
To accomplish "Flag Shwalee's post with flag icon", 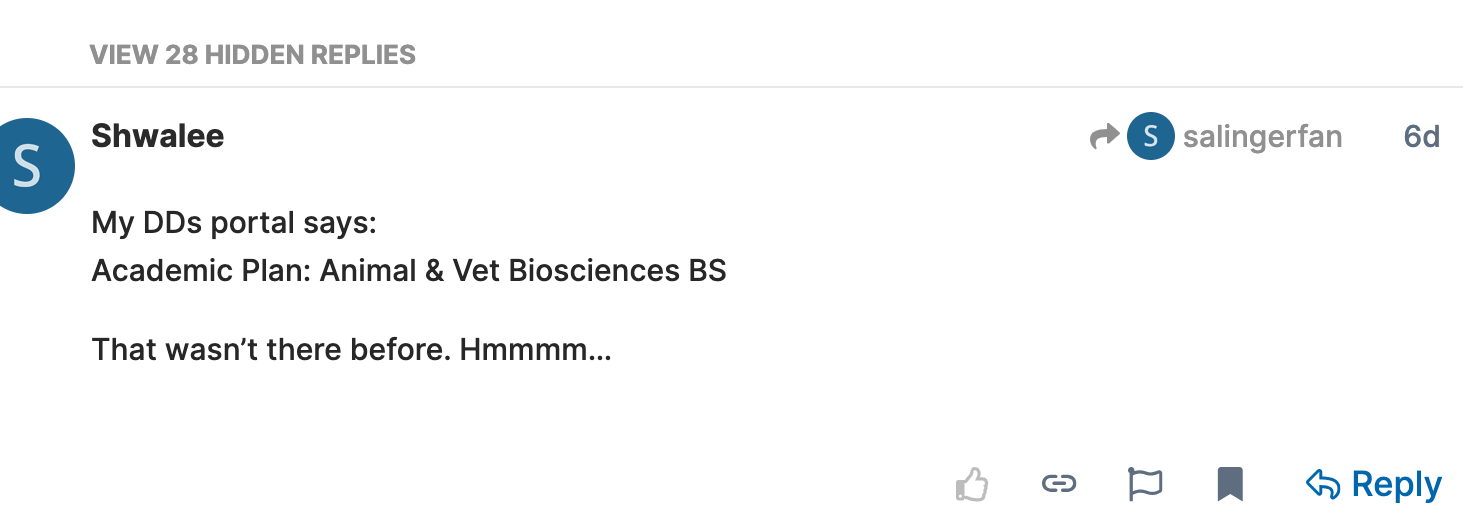I will tap(1144, 485).
